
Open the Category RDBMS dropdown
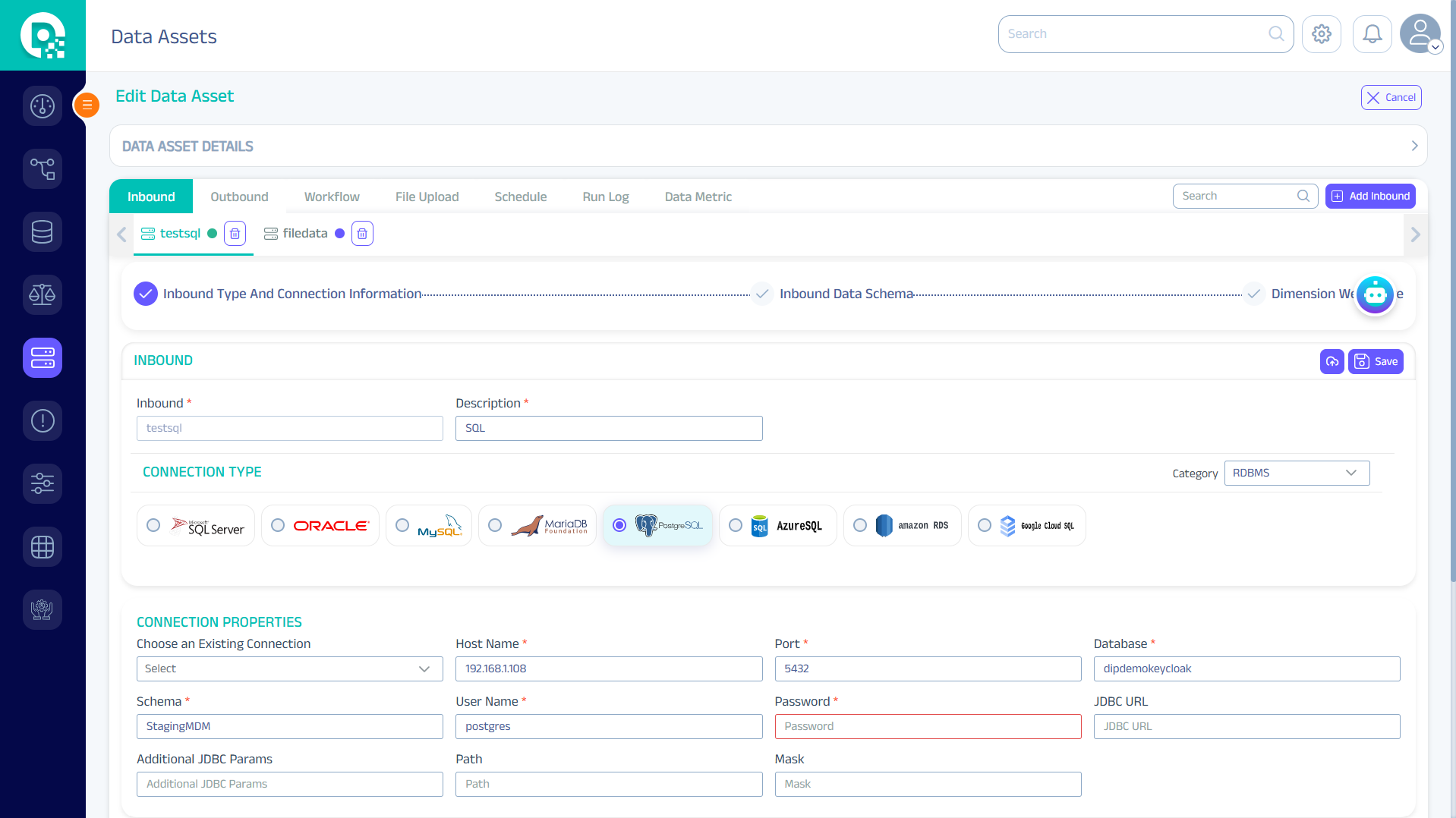click(x=1296, y=473)
